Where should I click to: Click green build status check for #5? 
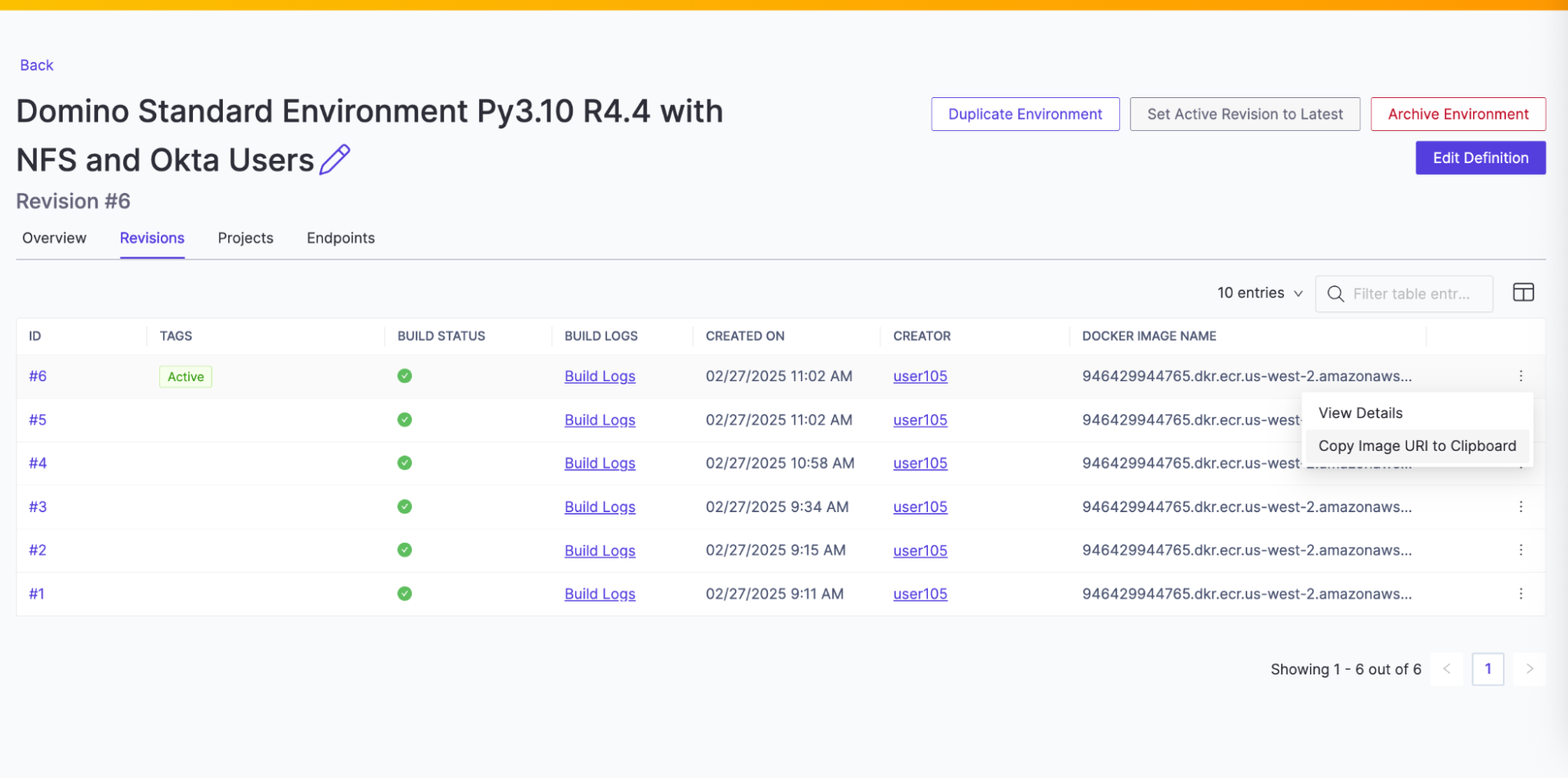405,420
